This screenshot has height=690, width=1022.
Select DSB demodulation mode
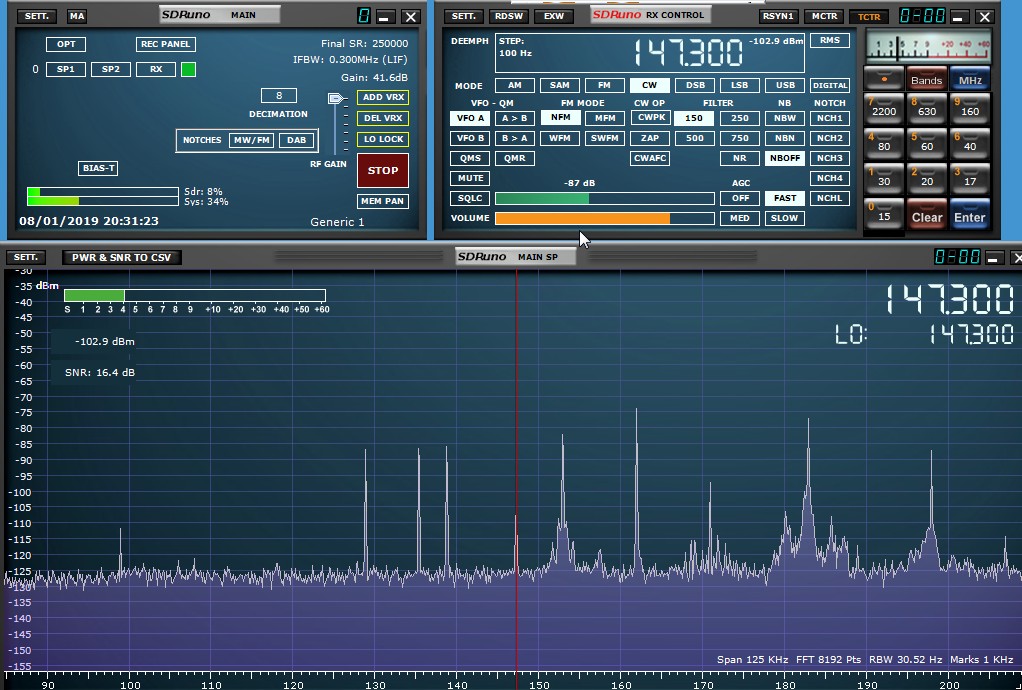(x=694, y=85)
